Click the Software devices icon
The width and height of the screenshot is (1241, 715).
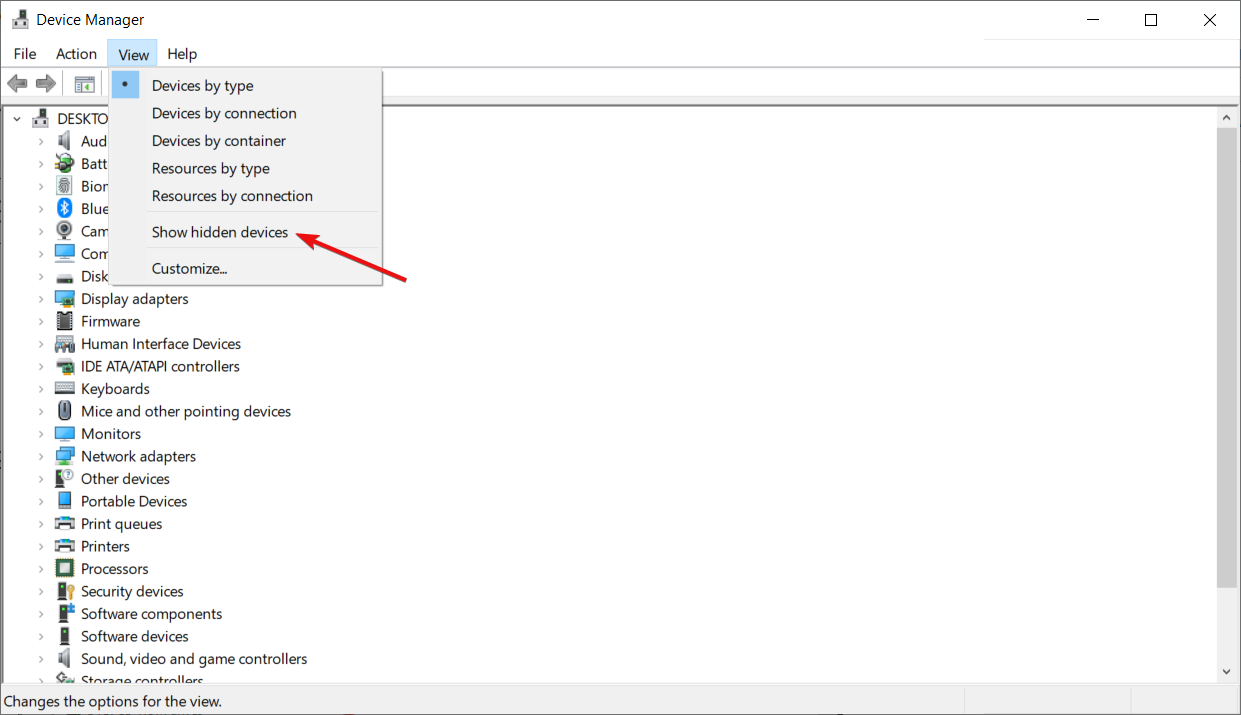pyautogui.click(x=65, y=636)
